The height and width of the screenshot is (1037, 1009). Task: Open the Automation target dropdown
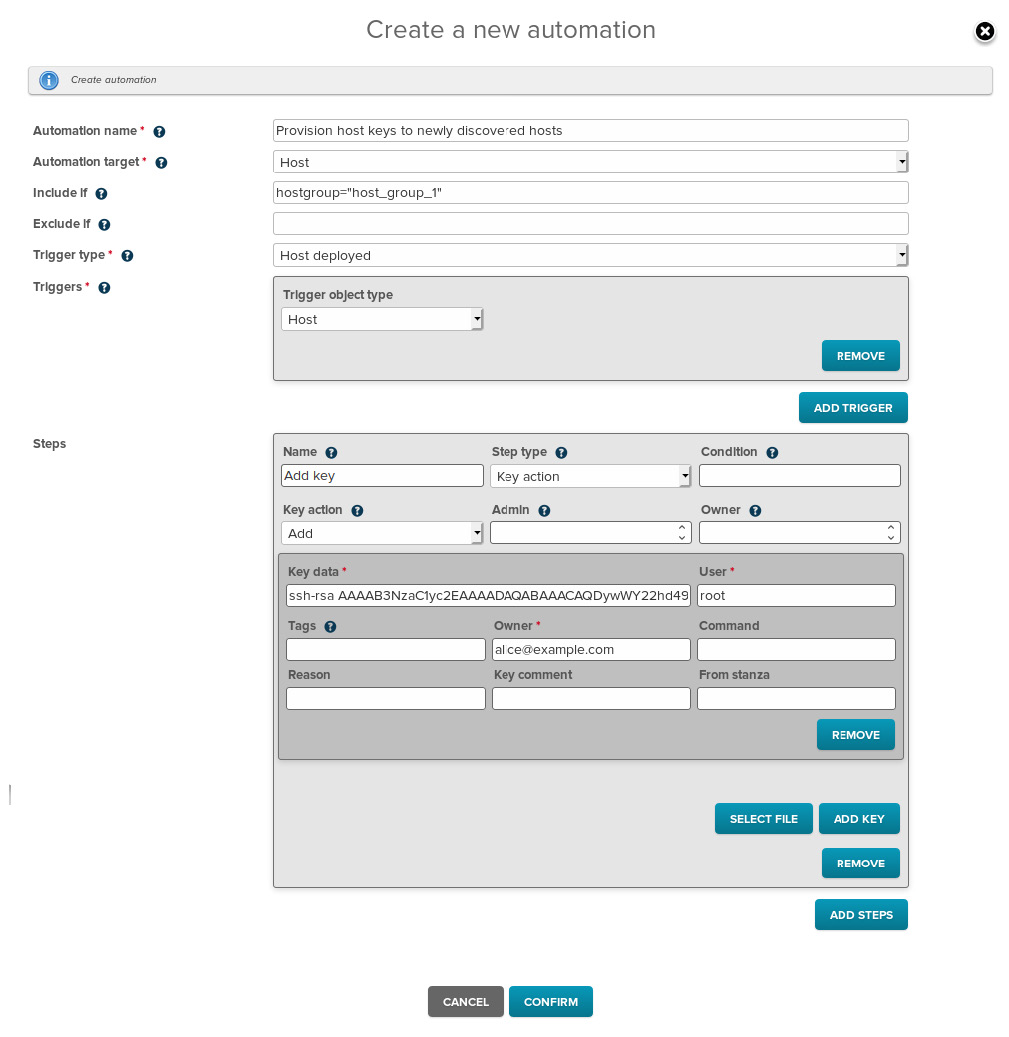[590, 162]
